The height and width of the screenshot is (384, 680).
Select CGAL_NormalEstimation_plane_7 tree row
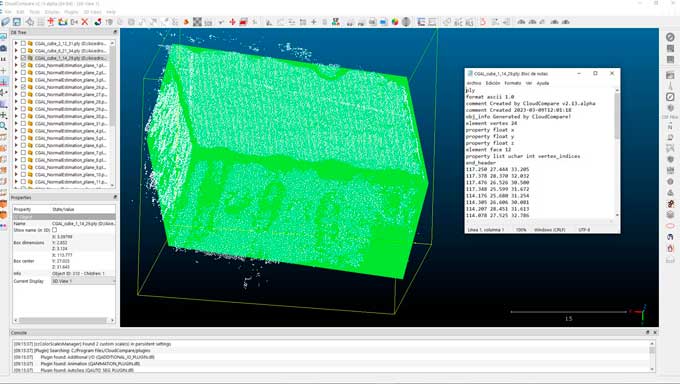pyautogui.click(x=70, y=153)
